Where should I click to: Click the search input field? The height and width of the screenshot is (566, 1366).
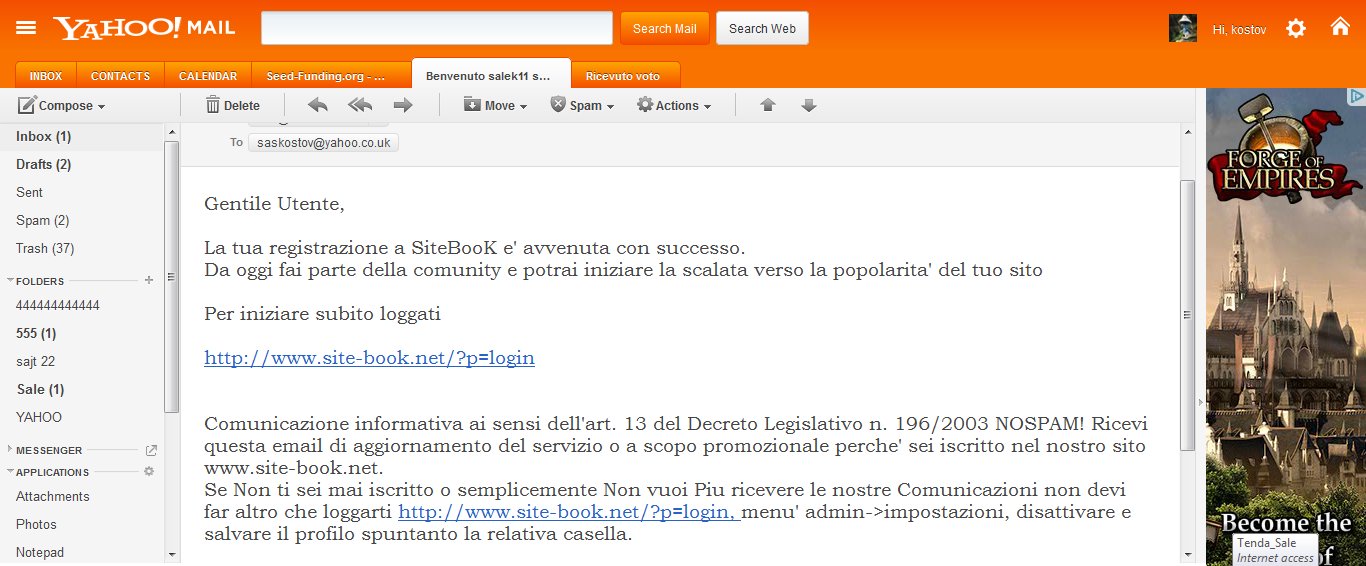pos(437,28)
